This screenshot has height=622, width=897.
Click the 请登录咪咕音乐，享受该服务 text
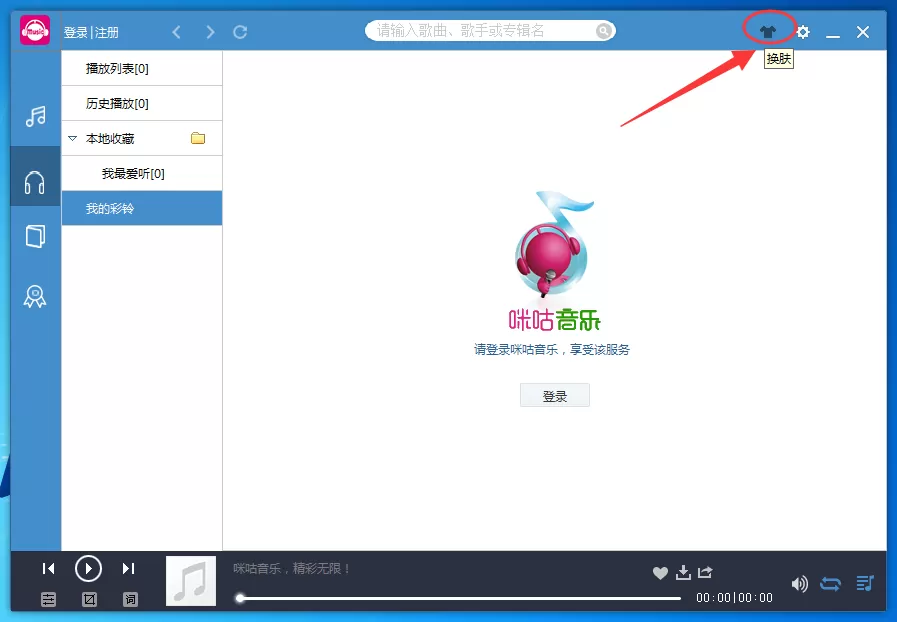(551, 350)
